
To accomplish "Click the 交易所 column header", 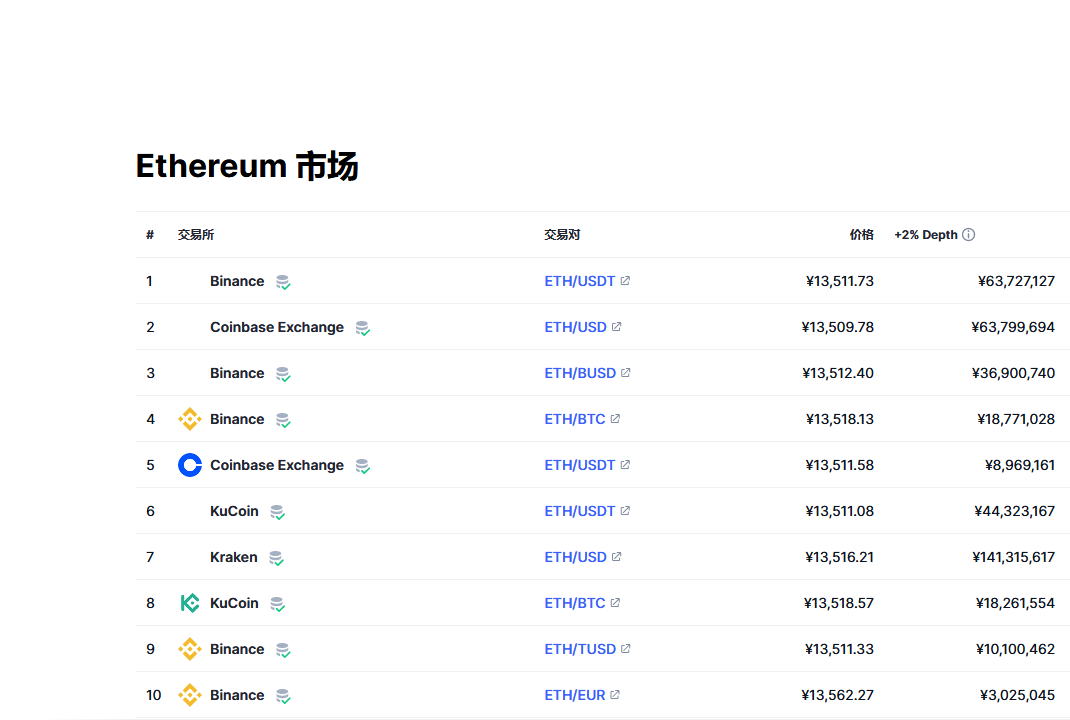I will (196, 235).
